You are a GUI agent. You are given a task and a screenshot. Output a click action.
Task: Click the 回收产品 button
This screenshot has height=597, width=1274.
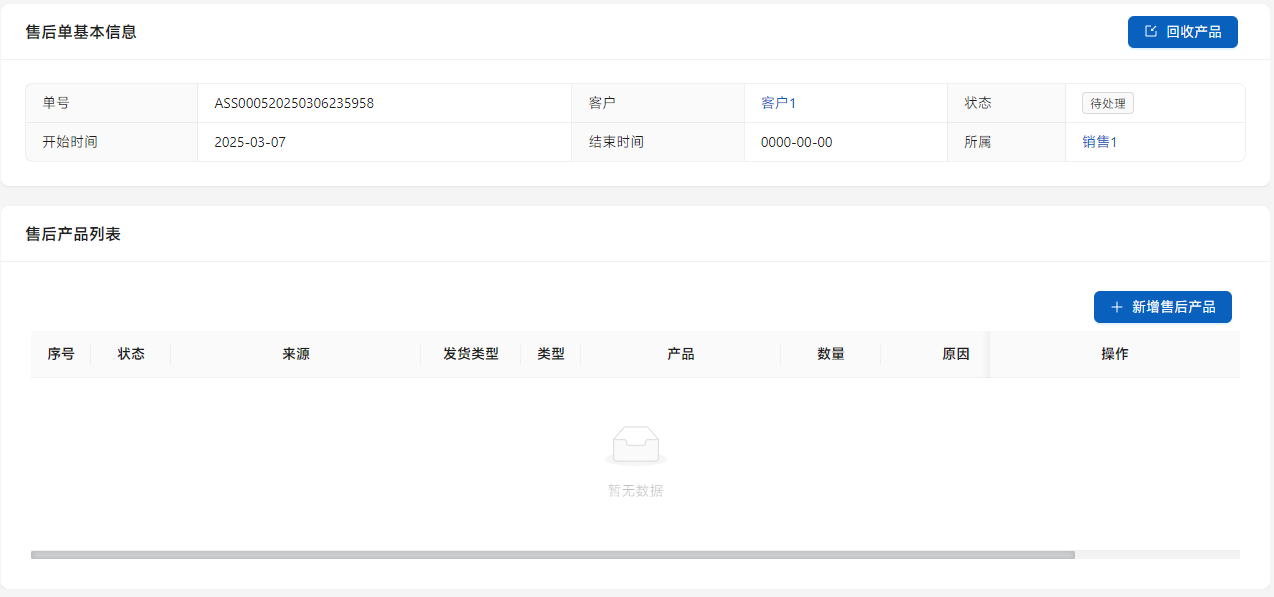tap(1182, 32)
